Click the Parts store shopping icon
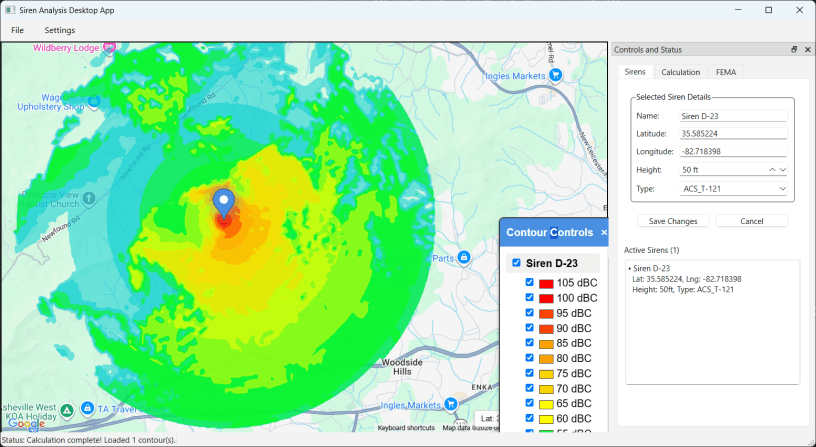Screen dimensions: 816x447 tap(464, 257)
